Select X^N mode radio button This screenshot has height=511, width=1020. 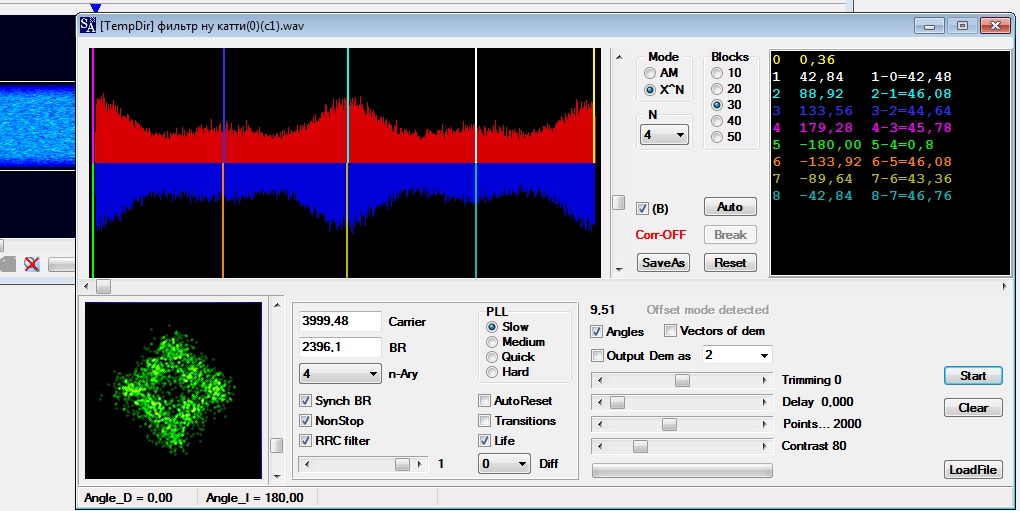(x=649, y=90)
